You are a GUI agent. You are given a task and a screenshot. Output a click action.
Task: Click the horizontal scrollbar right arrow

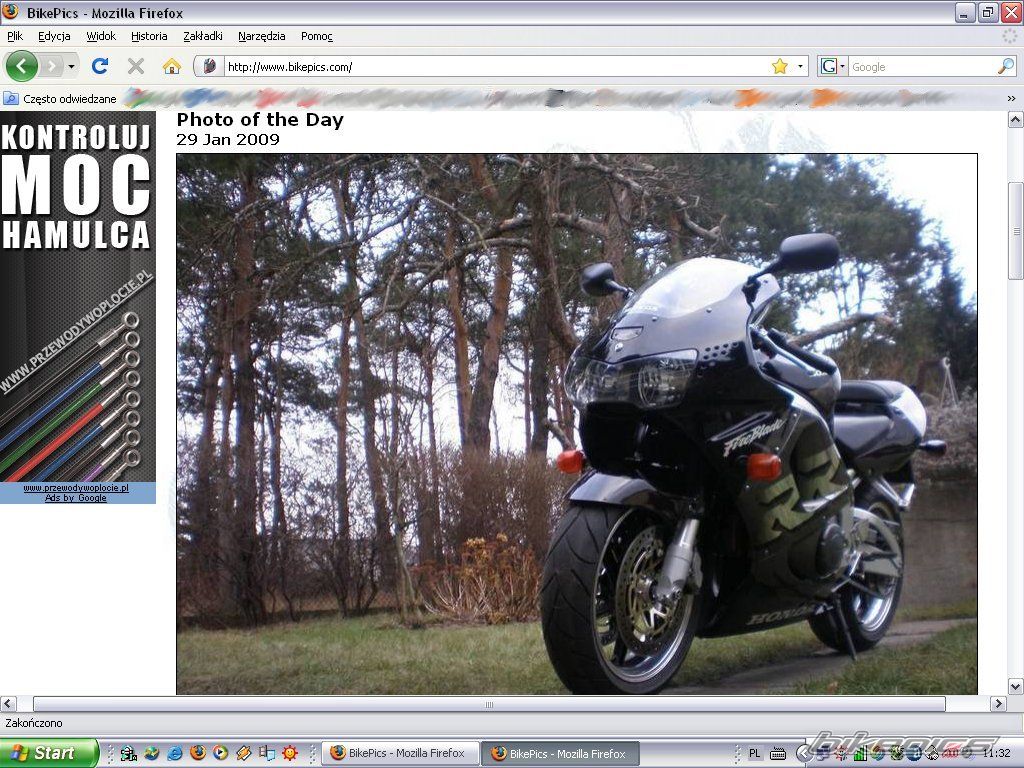point(999,704)
